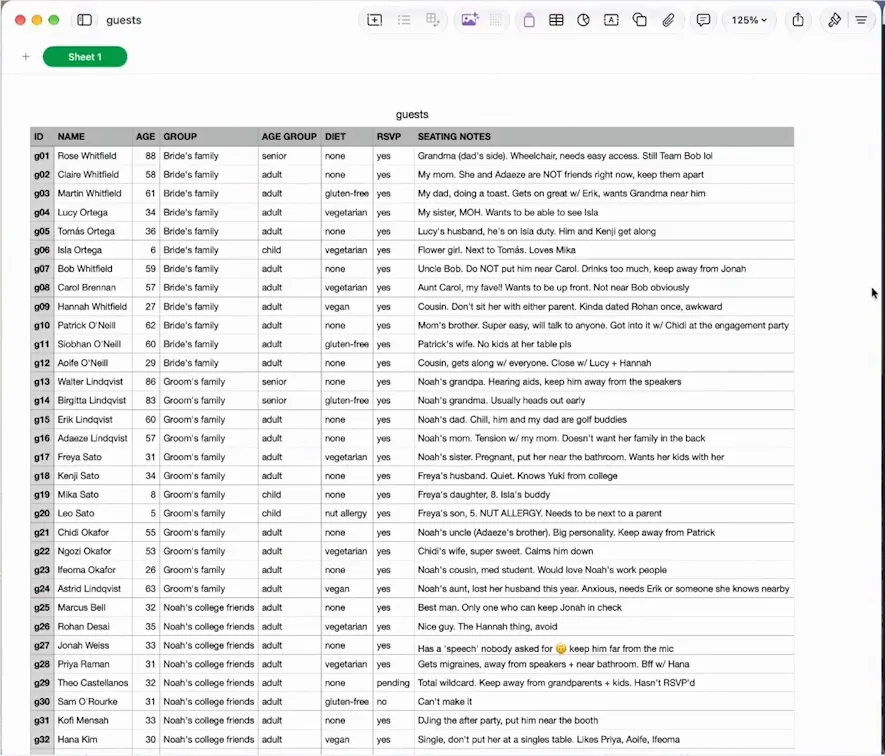This screenshot has width=885, height=756.
Task: Click the table-with-arrow toolbar icon
Action: [433, 20]
